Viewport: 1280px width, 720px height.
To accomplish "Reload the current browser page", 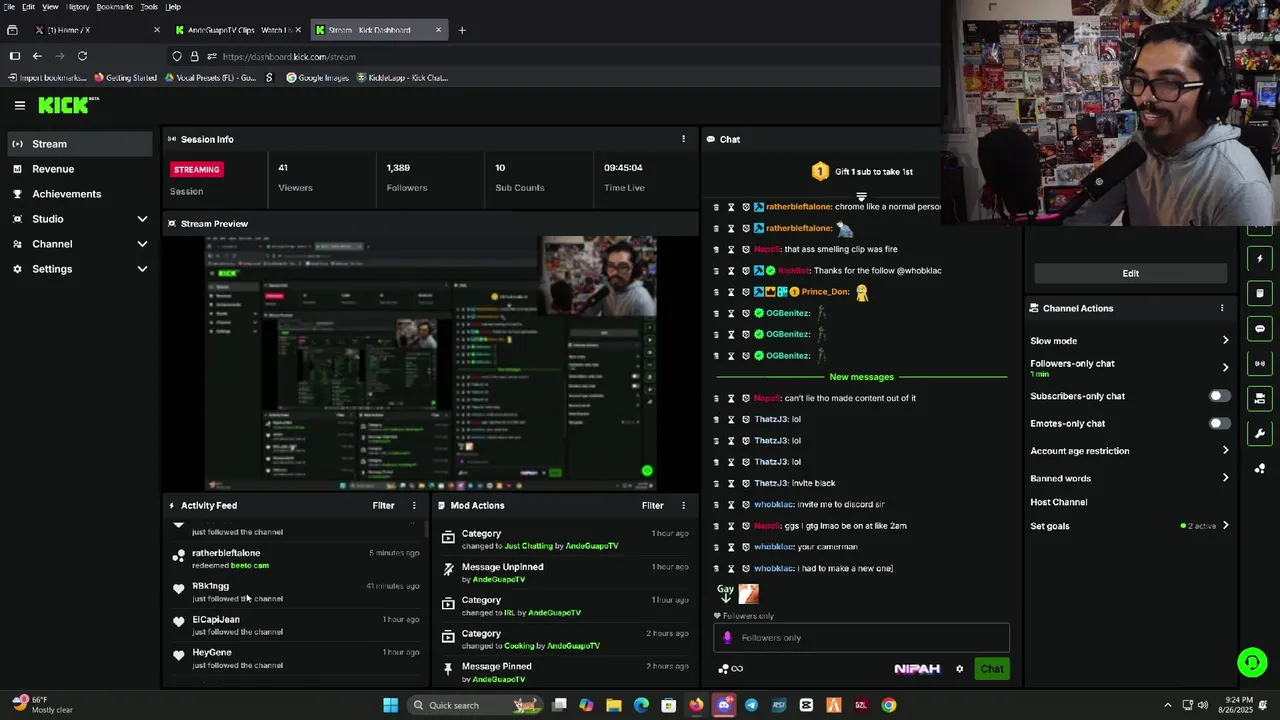I will [x=82, y=56].
